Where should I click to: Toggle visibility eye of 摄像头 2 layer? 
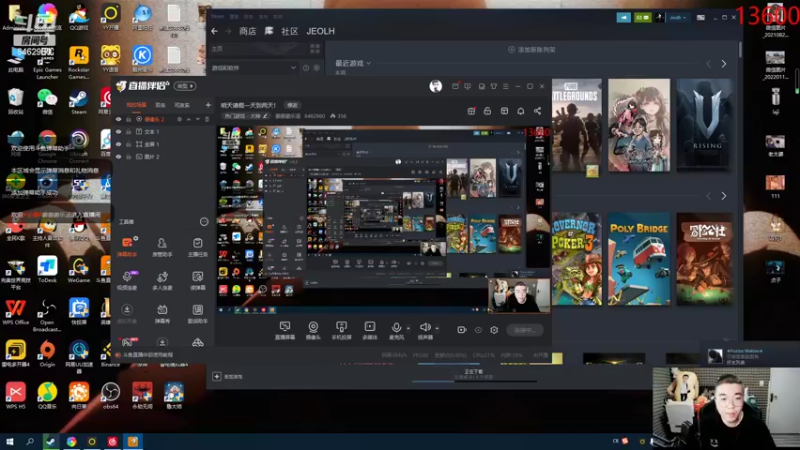pyautogui.click(x=118, y=119)
